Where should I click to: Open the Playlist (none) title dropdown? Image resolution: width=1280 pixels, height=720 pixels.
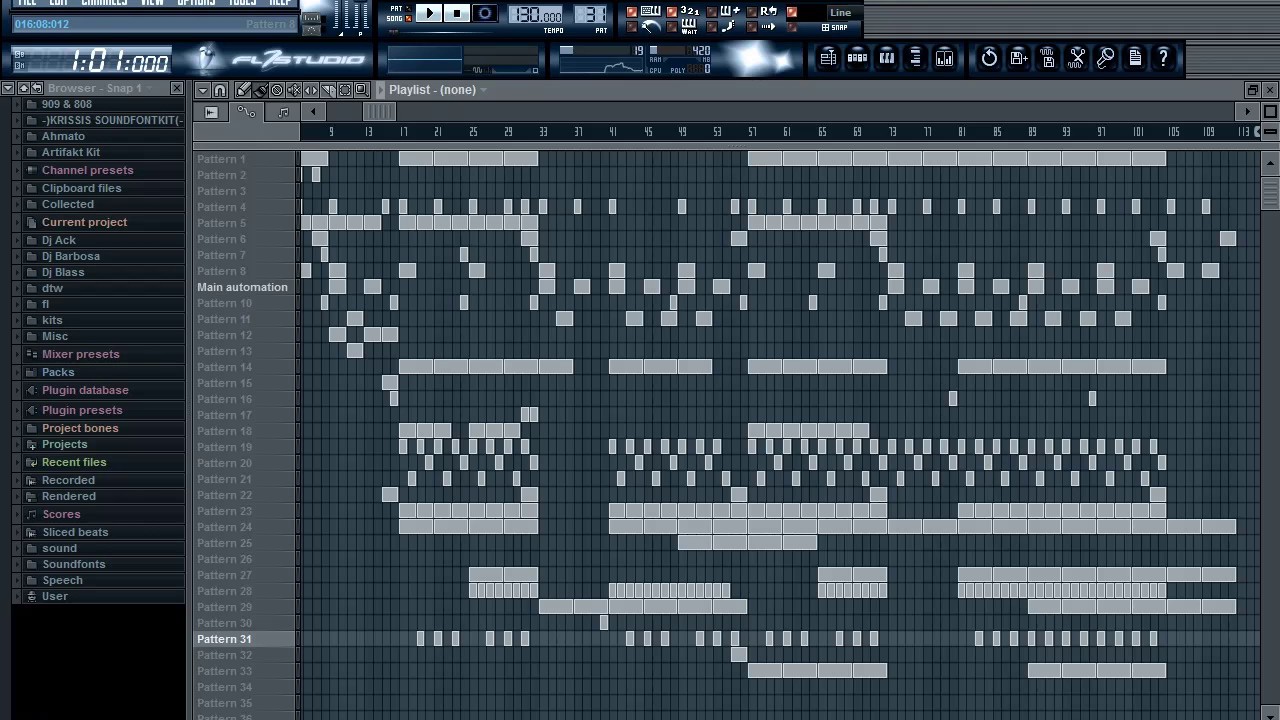[438, 90]
